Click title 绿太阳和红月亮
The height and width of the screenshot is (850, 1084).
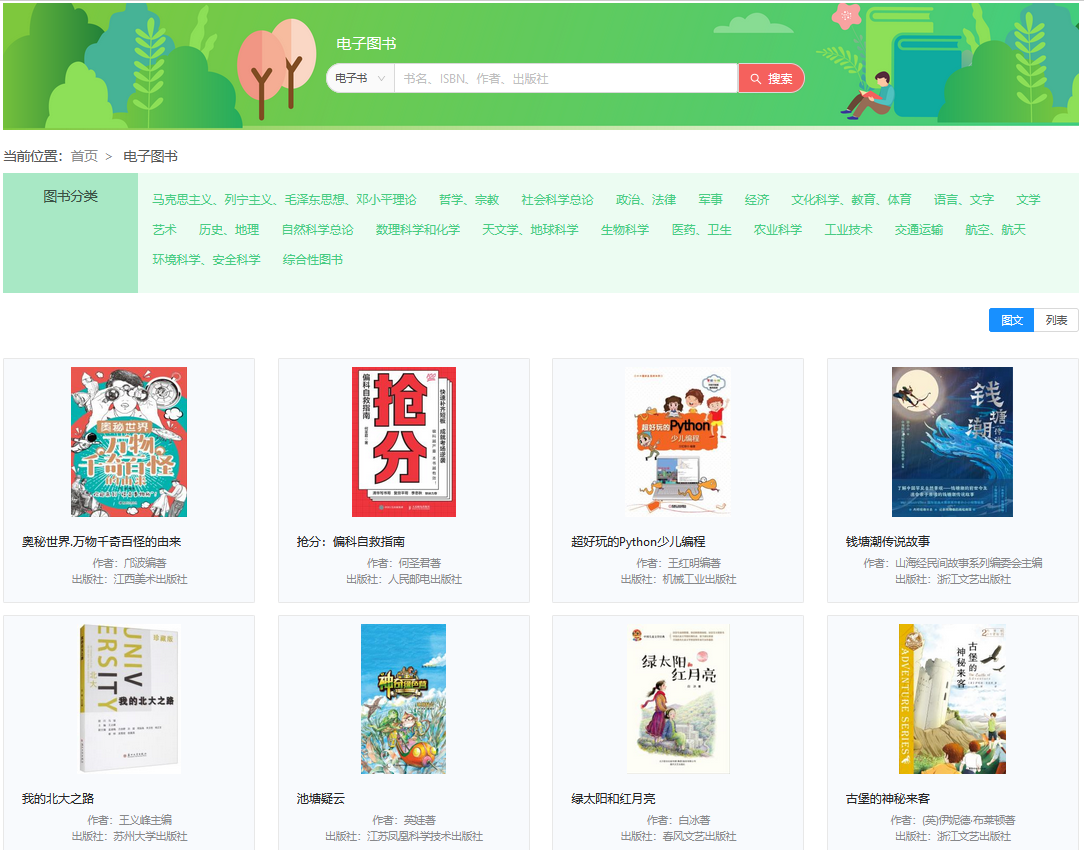[x=613, y=799]
